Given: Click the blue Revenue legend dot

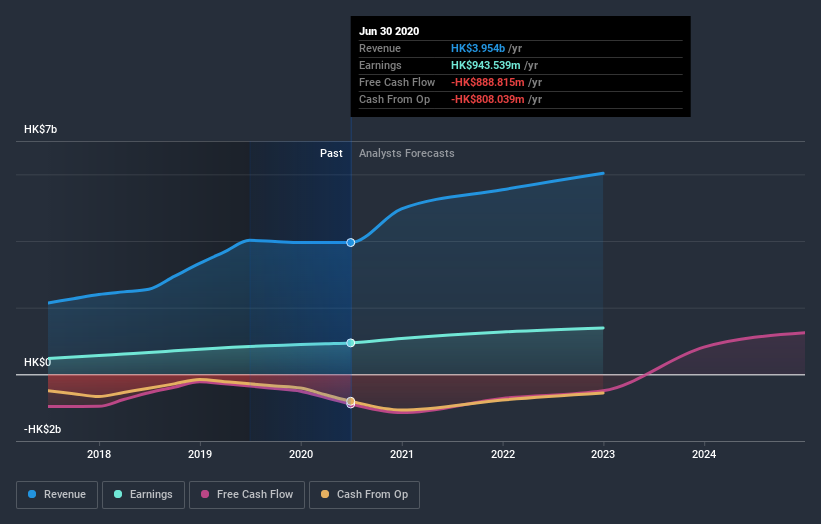Looking at the screenshot, I should [32, 494].
